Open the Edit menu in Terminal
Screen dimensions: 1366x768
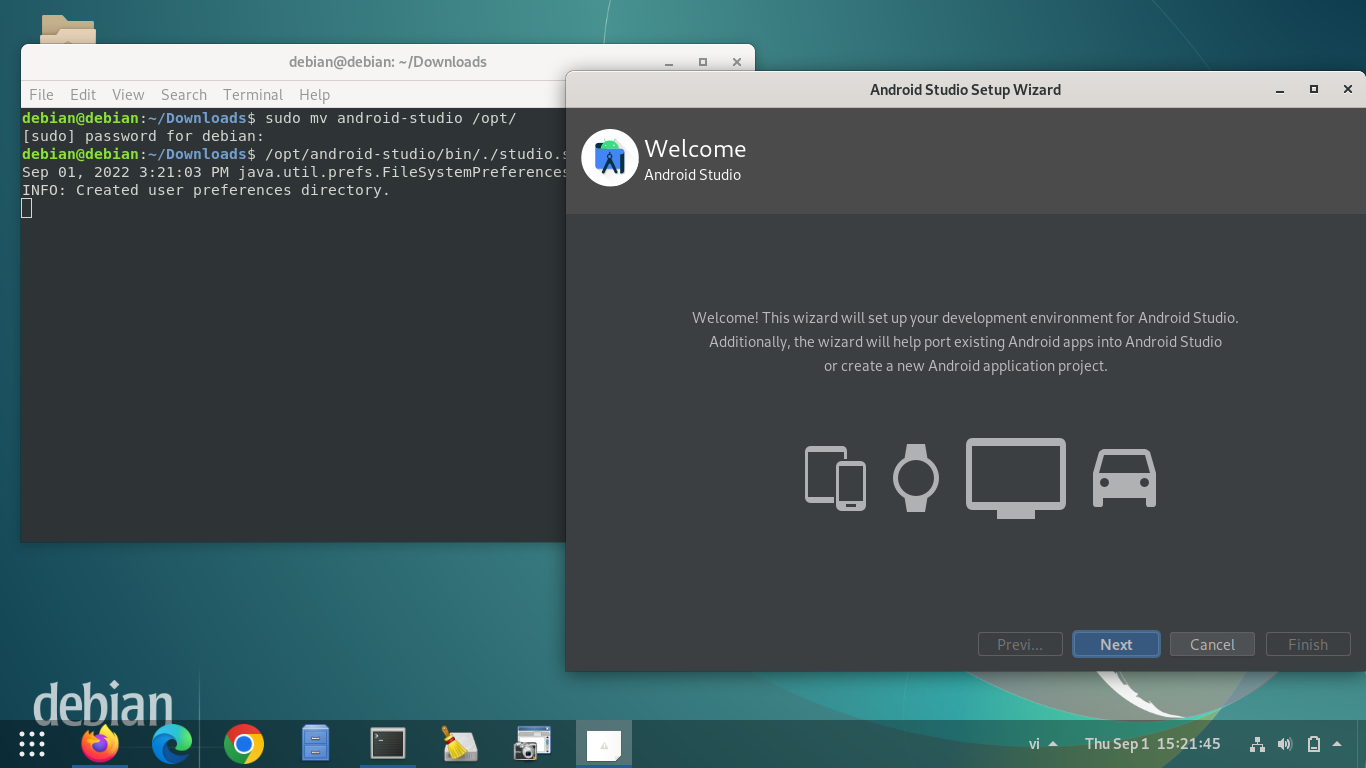point(83,94)
